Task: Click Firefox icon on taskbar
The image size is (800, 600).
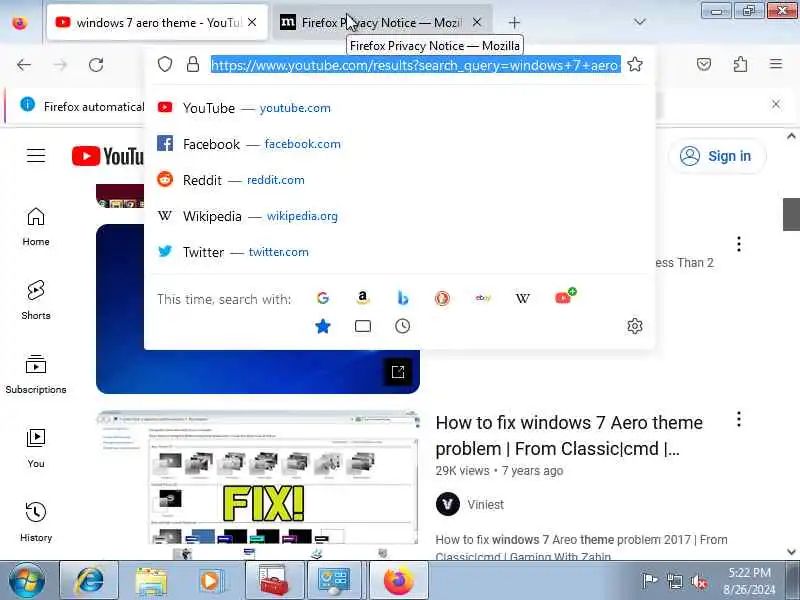Action: [x=398, y=580]
